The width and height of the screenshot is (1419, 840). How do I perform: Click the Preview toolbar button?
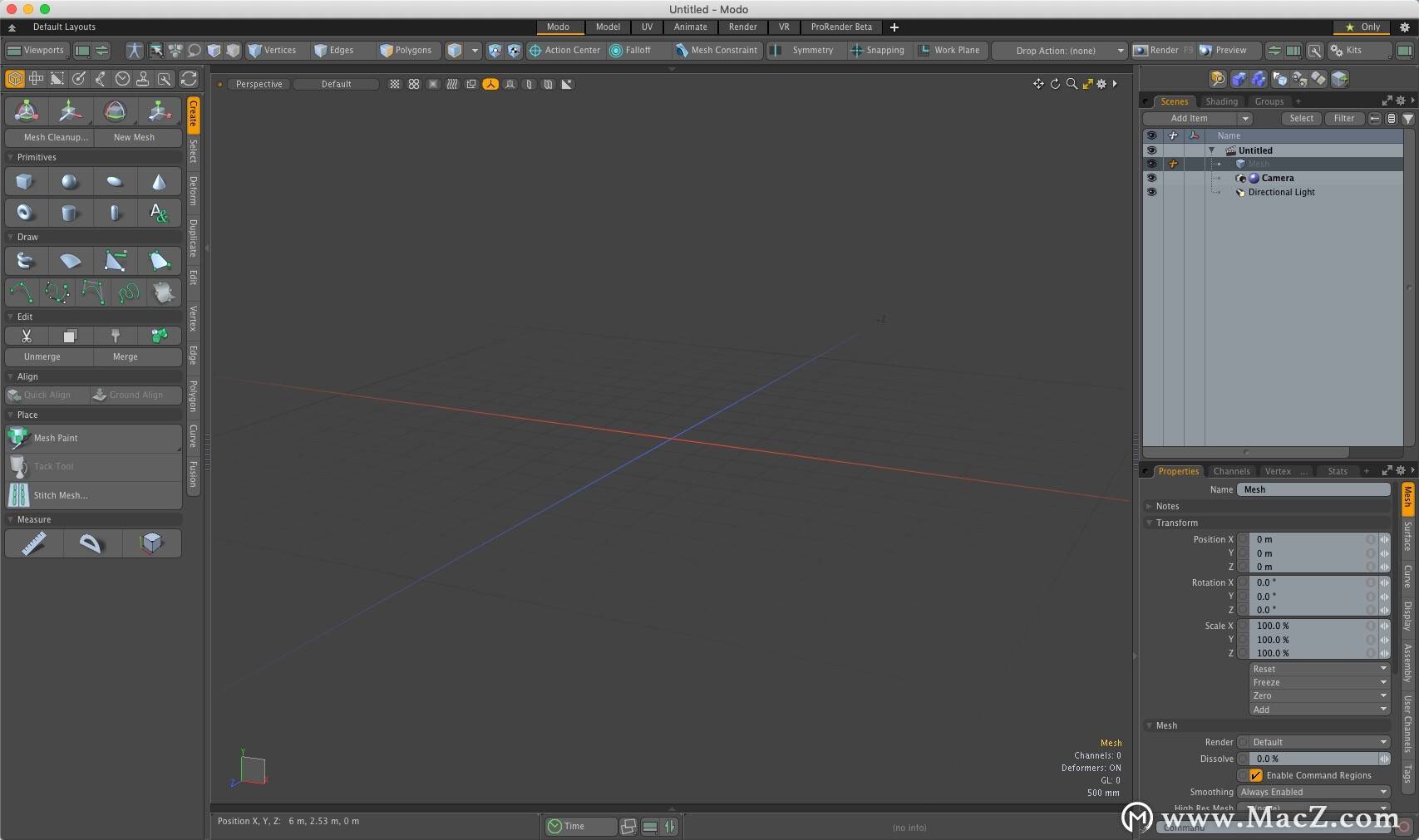tap(1229, 50)
